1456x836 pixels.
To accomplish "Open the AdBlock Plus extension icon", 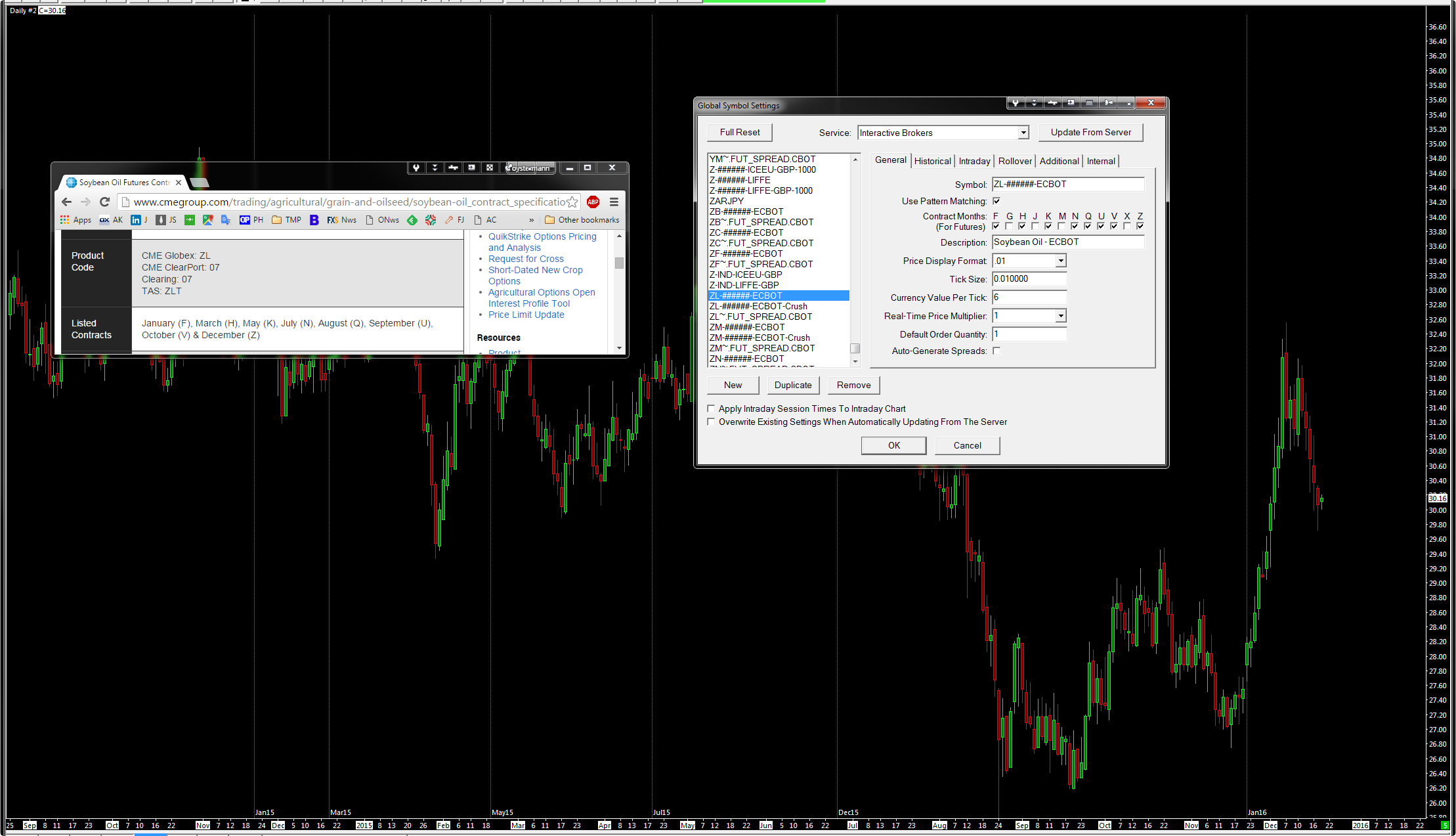I will (x=593, y=202).
